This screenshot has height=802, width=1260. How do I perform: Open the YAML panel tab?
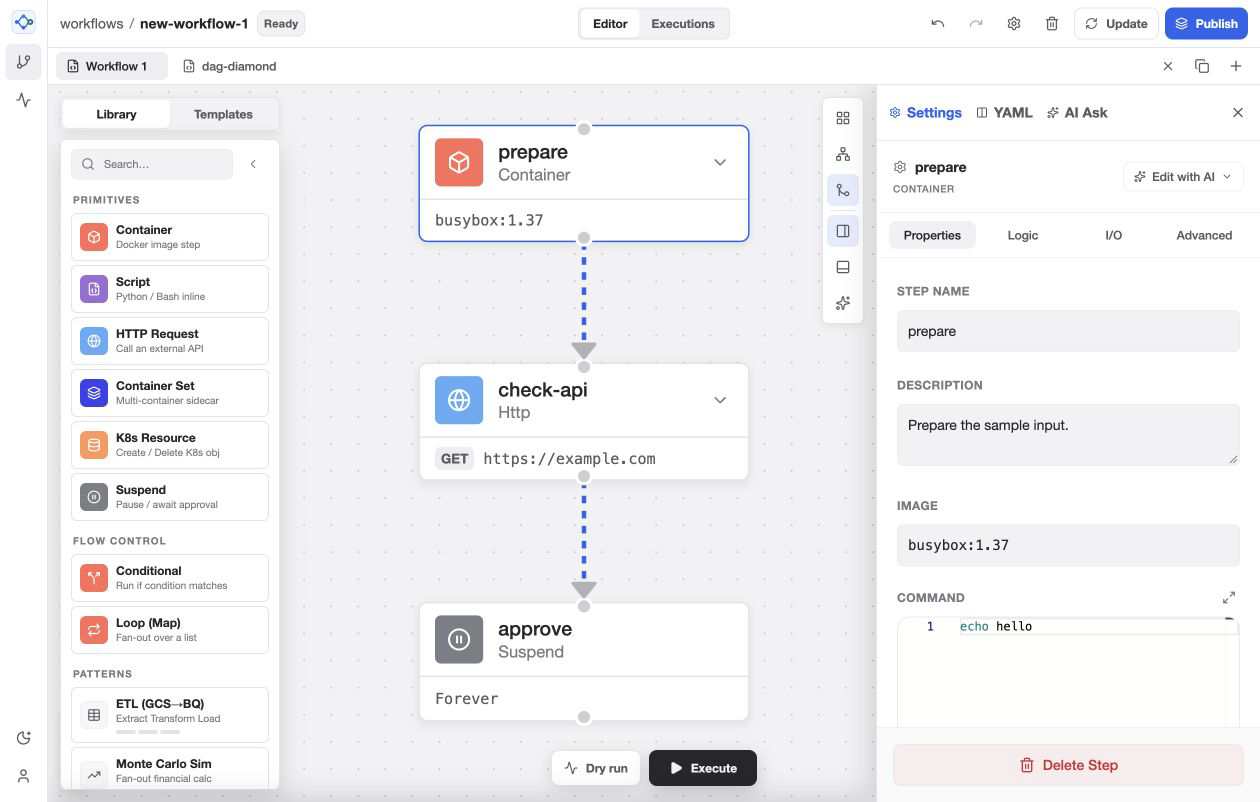tap(1004, 113)
